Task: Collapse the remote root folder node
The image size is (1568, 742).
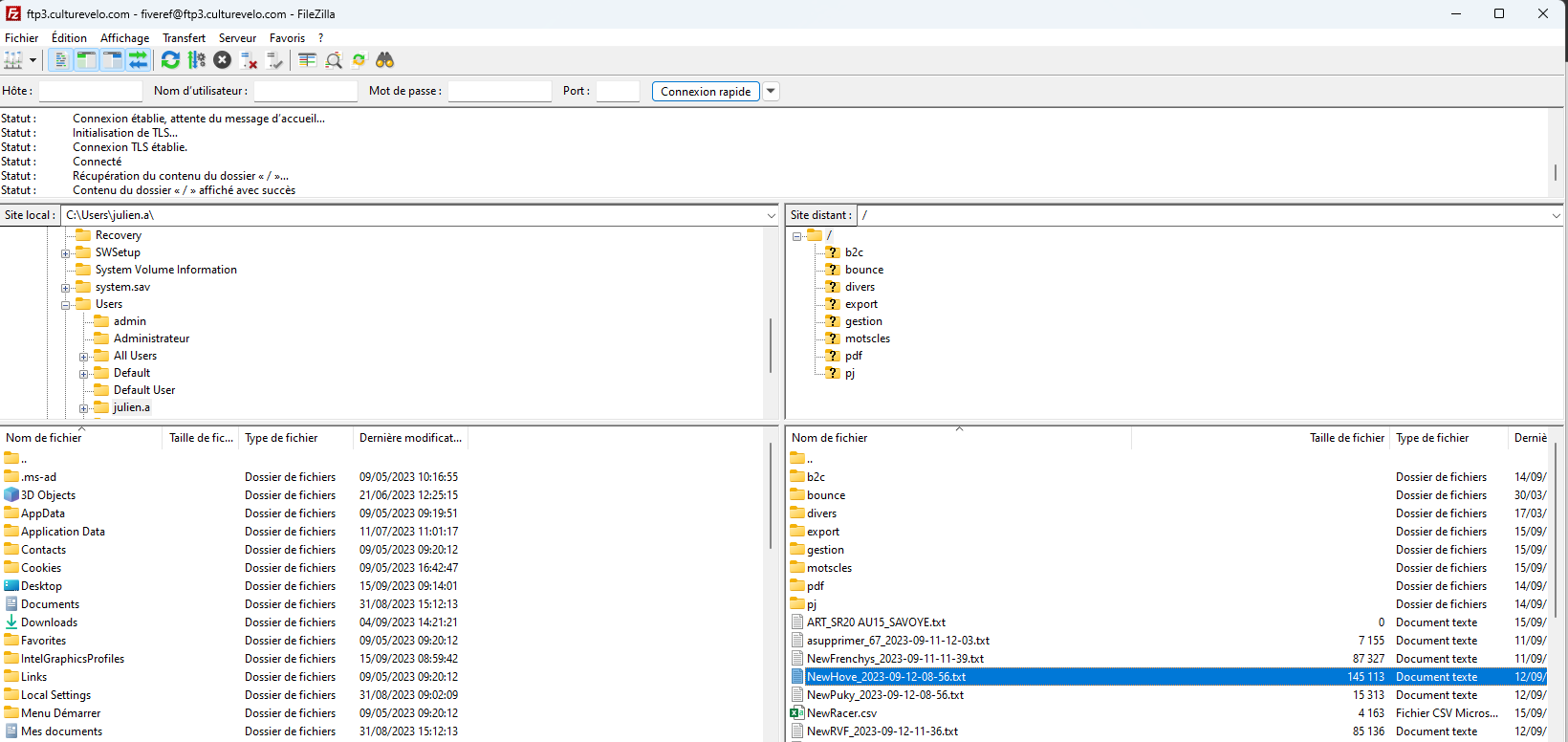Action: click(796, 236)
